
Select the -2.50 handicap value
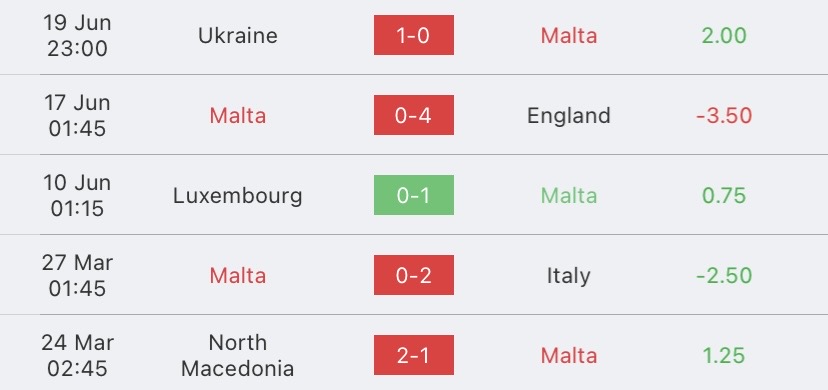click(x=724, y=275)
